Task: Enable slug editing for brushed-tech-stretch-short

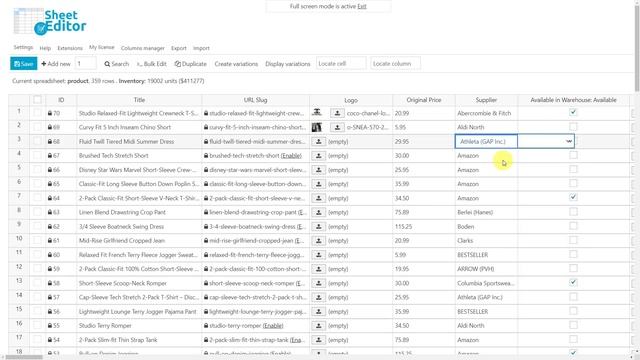Action: pos(291,156)
